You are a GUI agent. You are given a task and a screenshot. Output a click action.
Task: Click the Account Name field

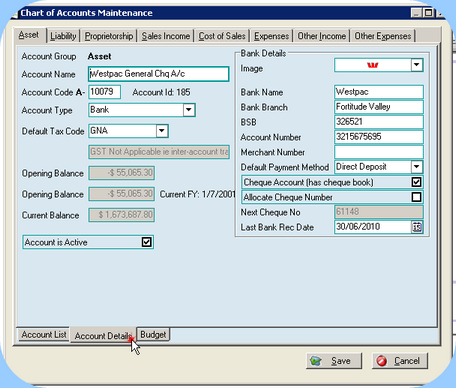159,74
